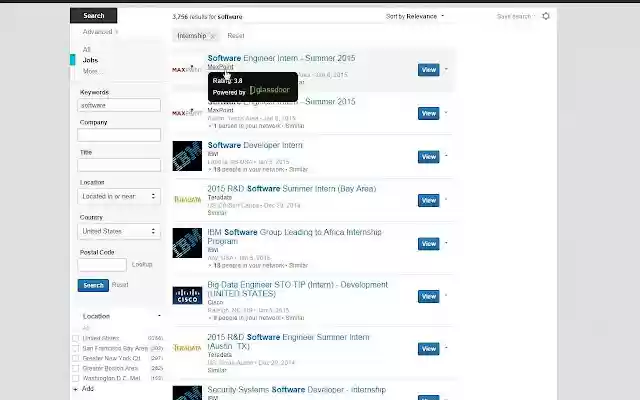
Task: Open arrow menu beside Cisco Big Data View
Action: (x=446, y=295)
